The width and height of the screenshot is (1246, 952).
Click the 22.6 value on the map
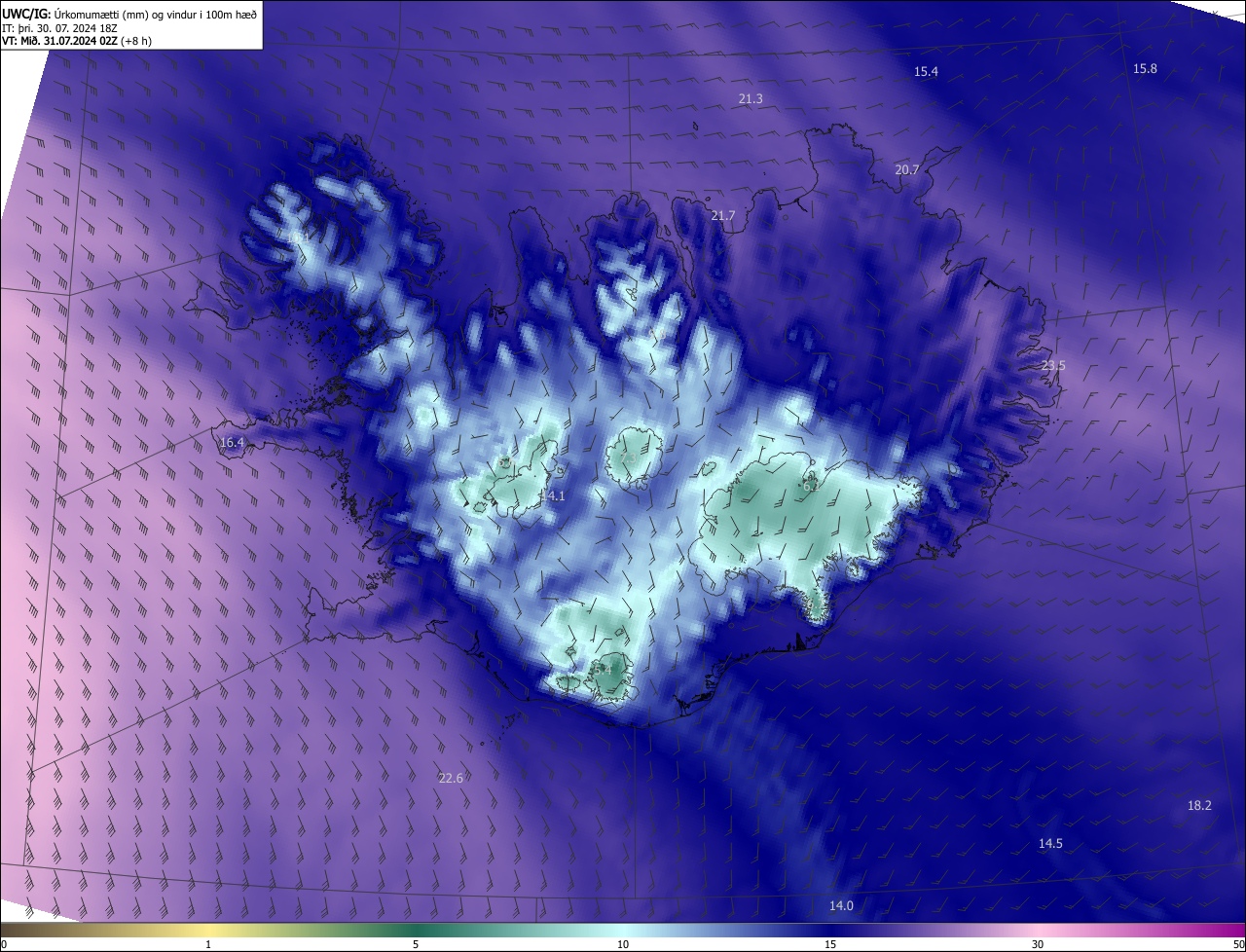pos(451,778)
